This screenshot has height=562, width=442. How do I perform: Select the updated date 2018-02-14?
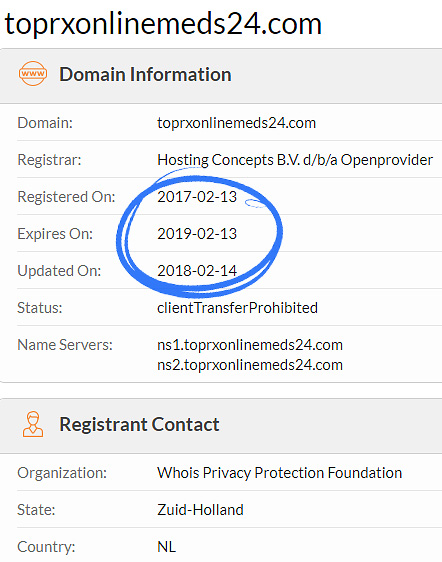(197, 271)
